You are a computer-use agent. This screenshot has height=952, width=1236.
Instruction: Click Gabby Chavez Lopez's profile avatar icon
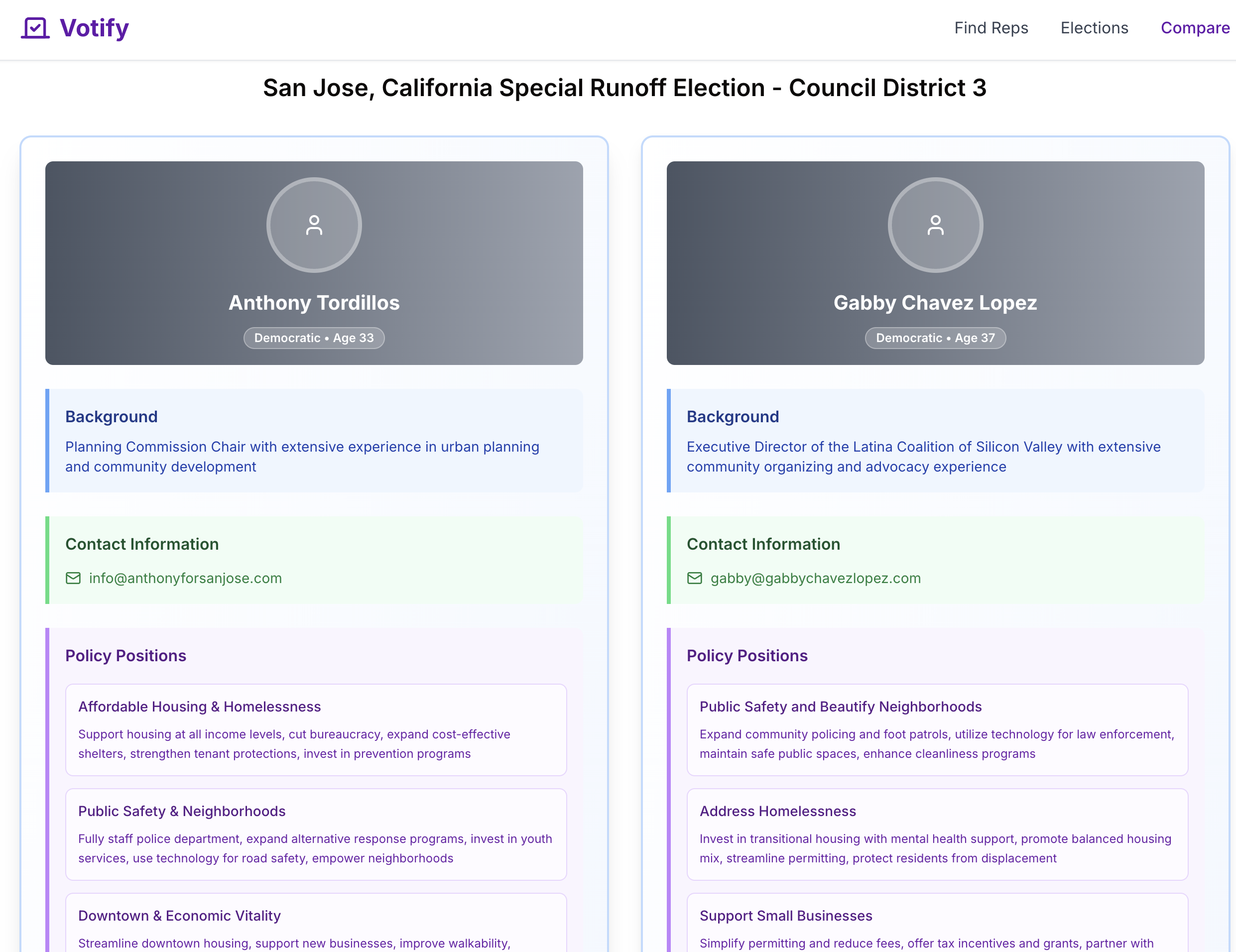[935, 225]
